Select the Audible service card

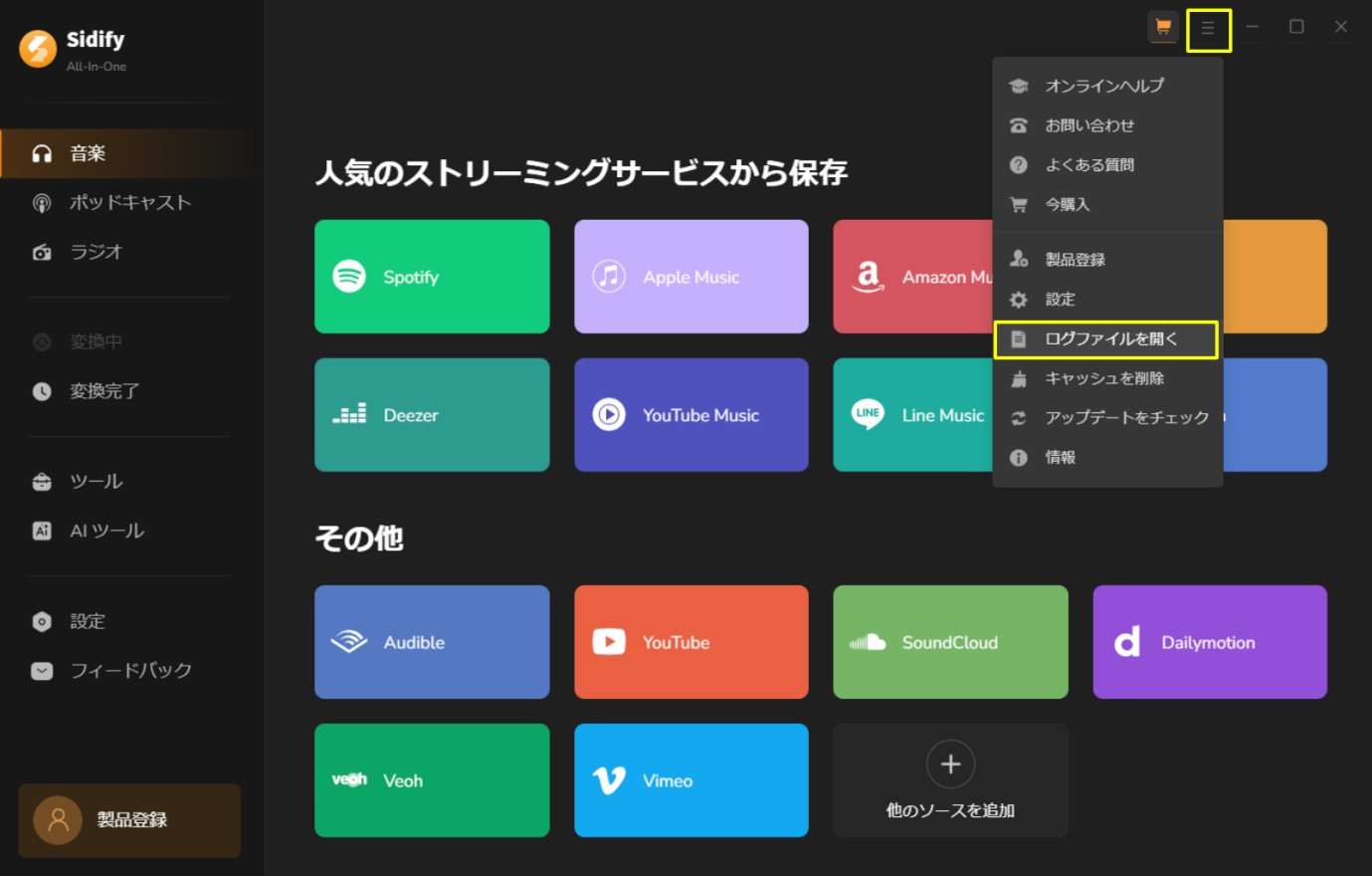point(432,642)
